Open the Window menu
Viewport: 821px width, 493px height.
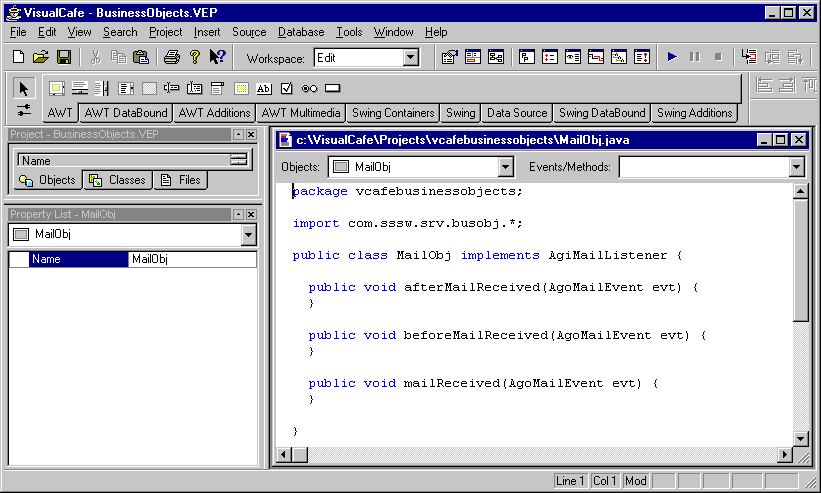[393, 32]
